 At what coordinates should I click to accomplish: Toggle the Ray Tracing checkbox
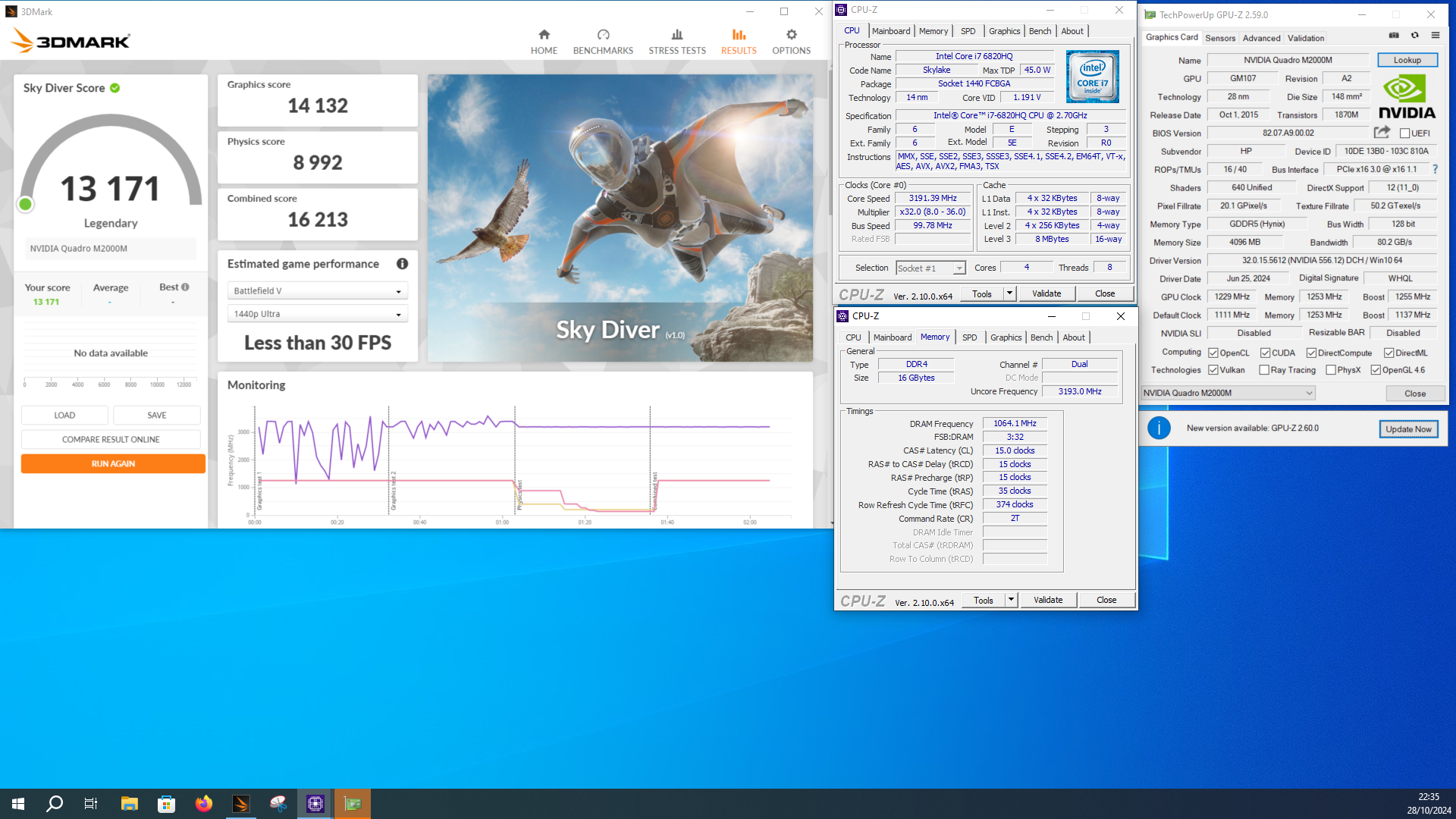(1264, 370)
